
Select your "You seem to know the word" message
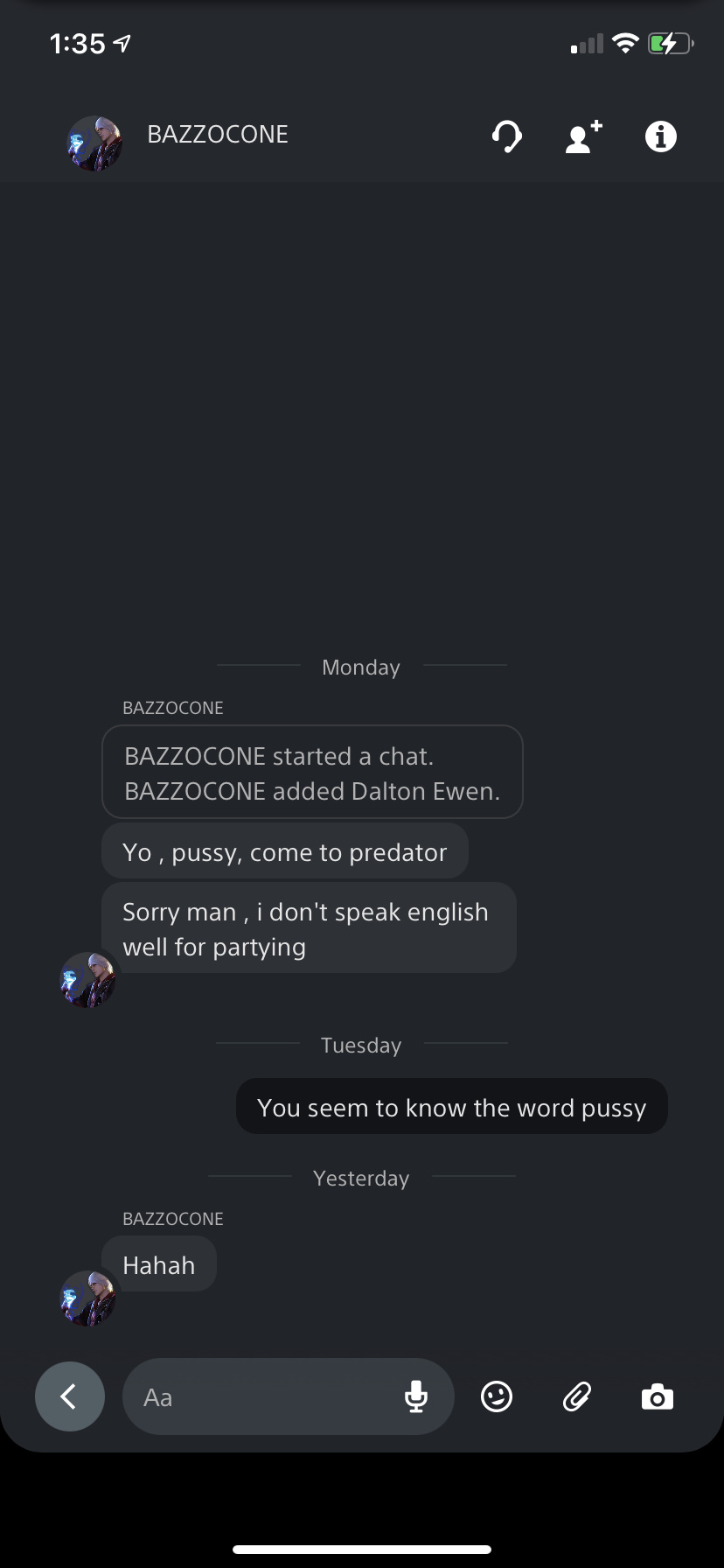[x=452, y=1107]
